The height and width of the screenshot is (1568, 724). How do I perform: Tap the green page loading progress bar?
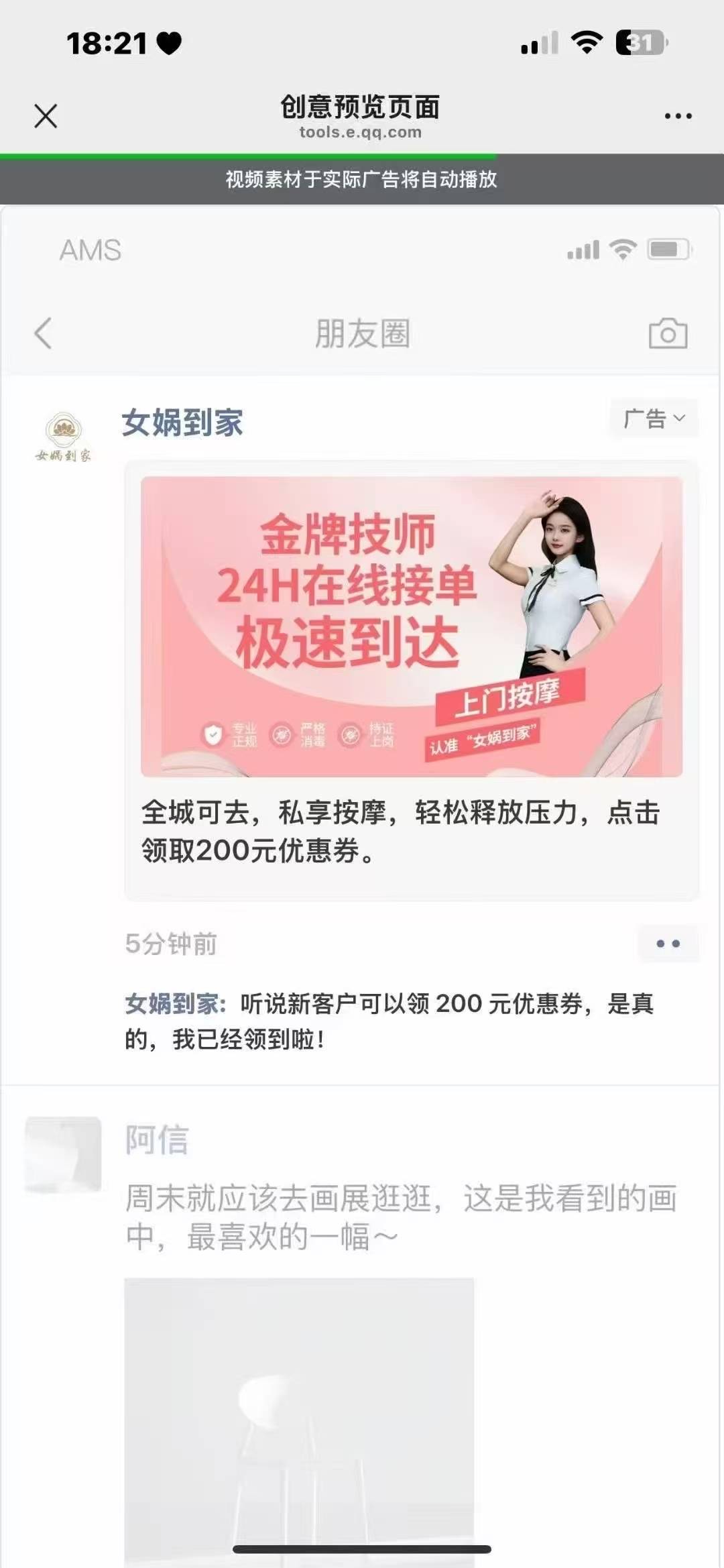(x=248, y=156)
